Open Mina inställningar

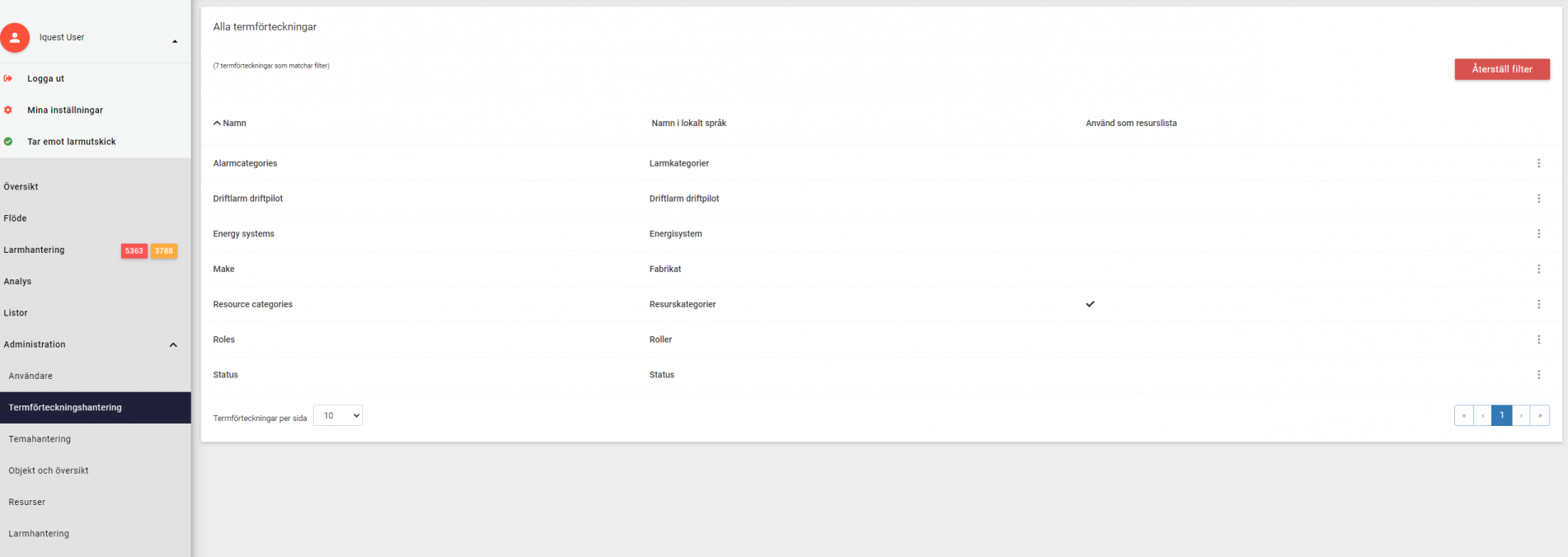(x=65, y=110)
